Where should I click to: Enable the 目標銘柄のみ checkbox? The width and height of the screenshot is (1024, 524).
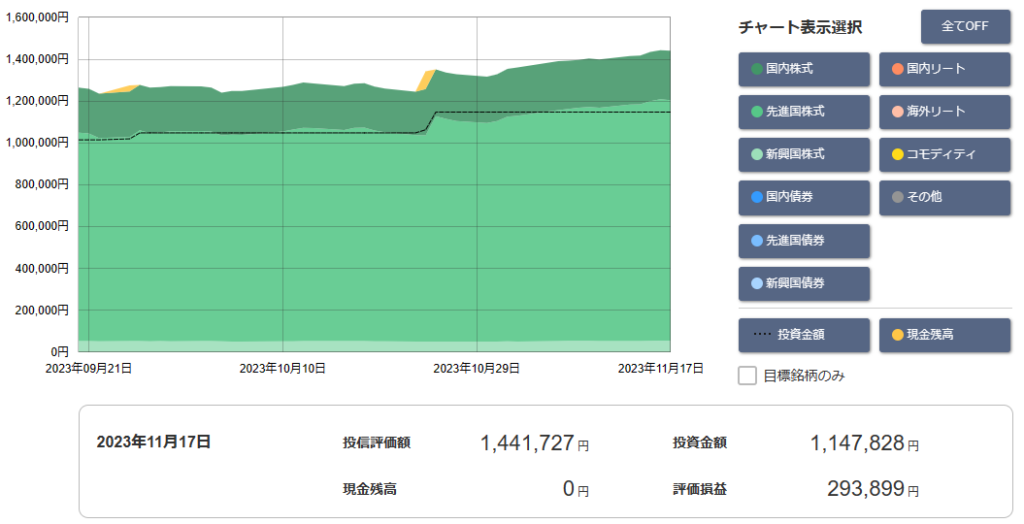pyautogui.click(x=747, y=376)
